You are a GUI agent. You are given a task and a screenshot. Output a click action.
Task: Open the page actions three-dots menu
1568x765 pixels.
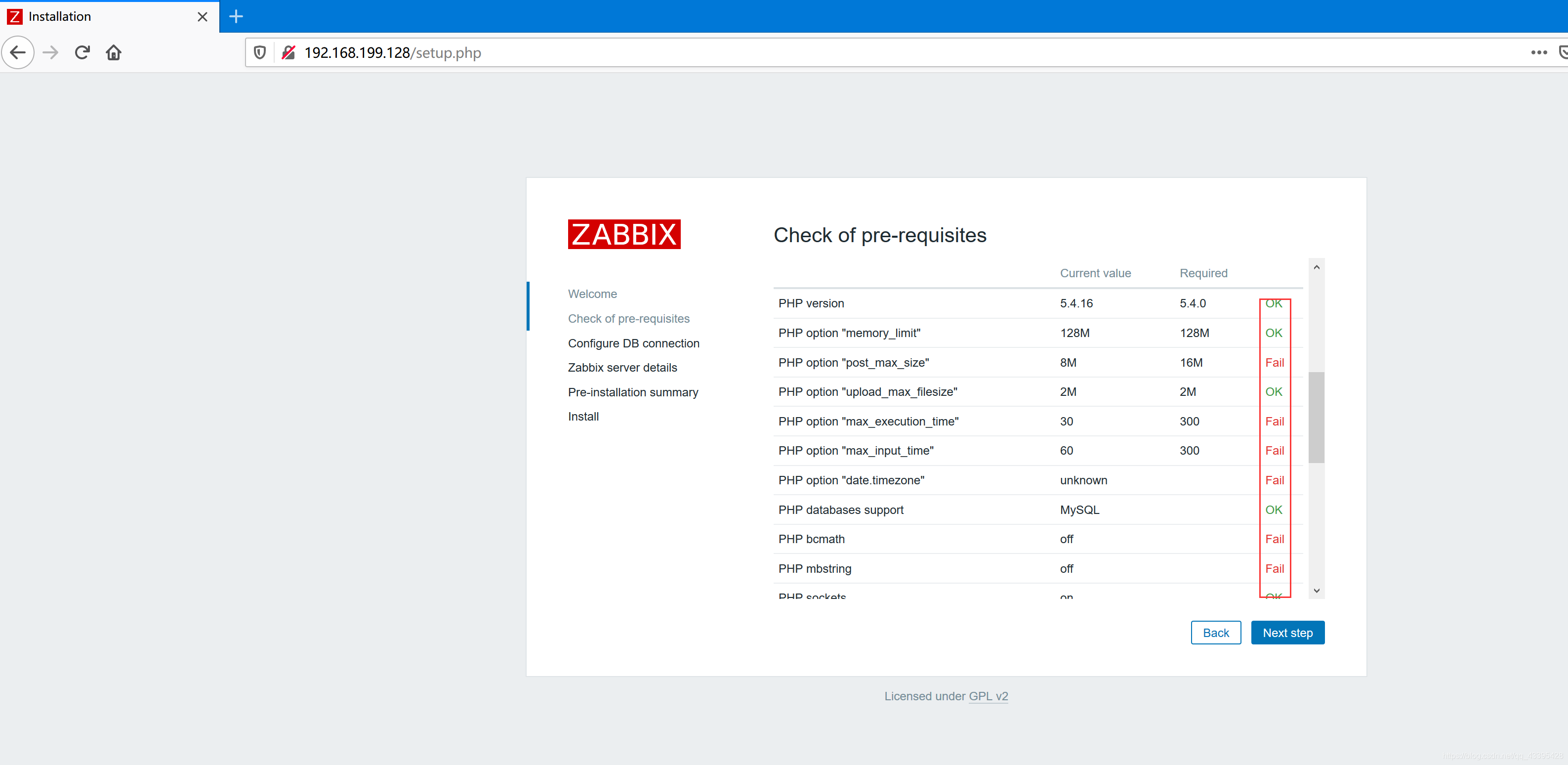coord(1539,53)
